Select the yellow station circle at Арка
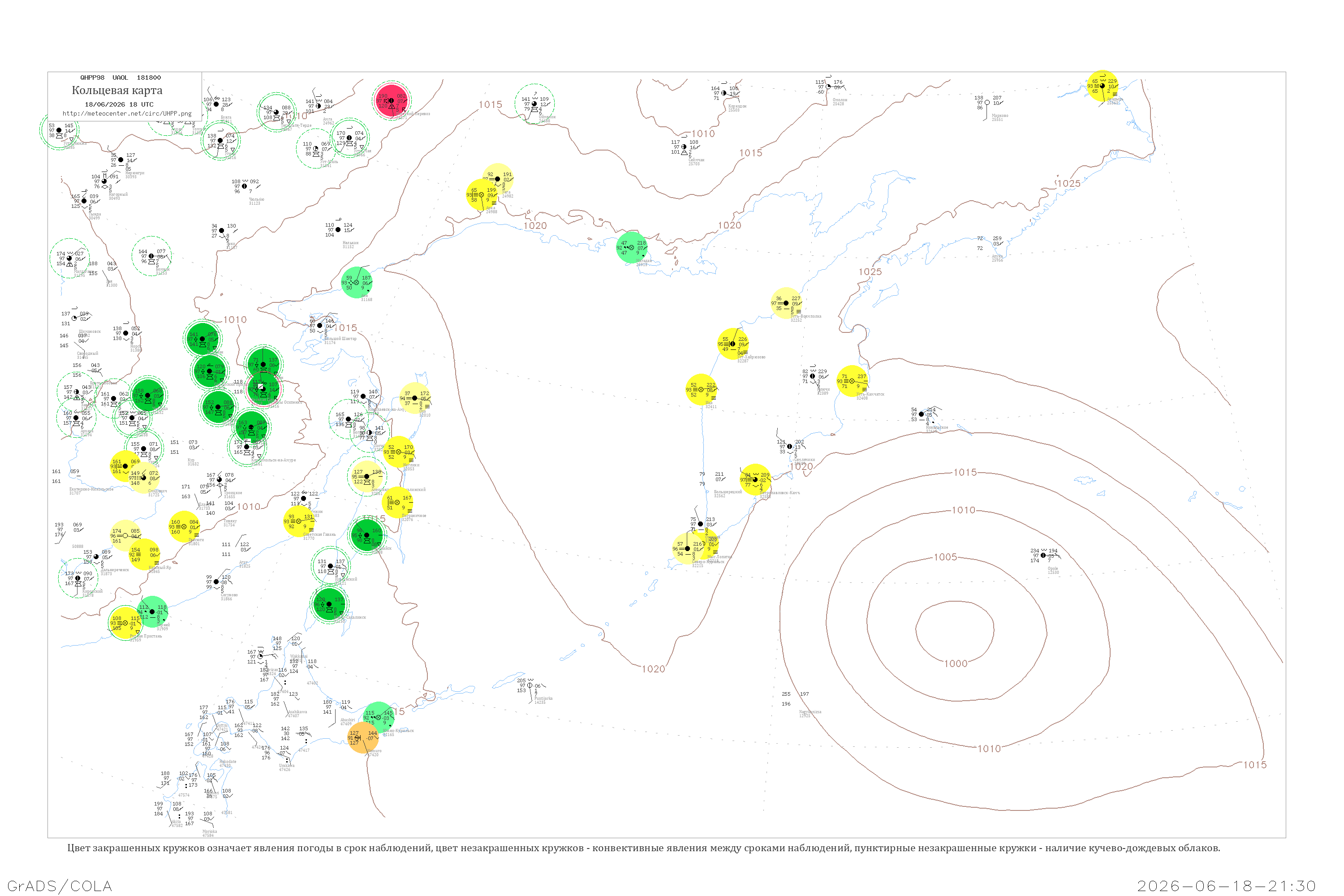The width and height of the screenshot is (1344, 896). point(482,195)
